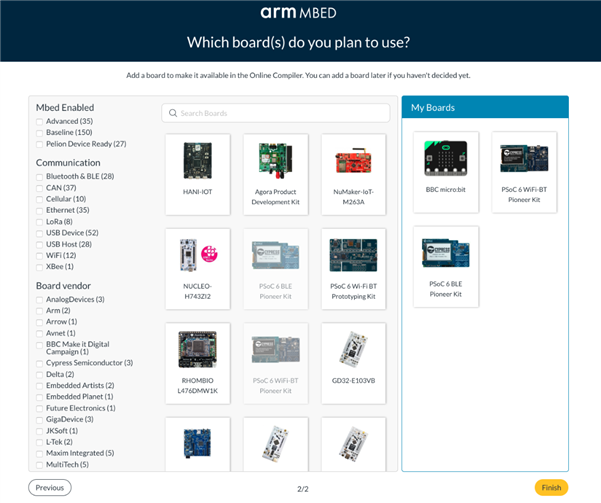The height and width of the screenshot is (503, 601).
Task: Filter by LoRa (8)
Action: (x=39, y=222)
